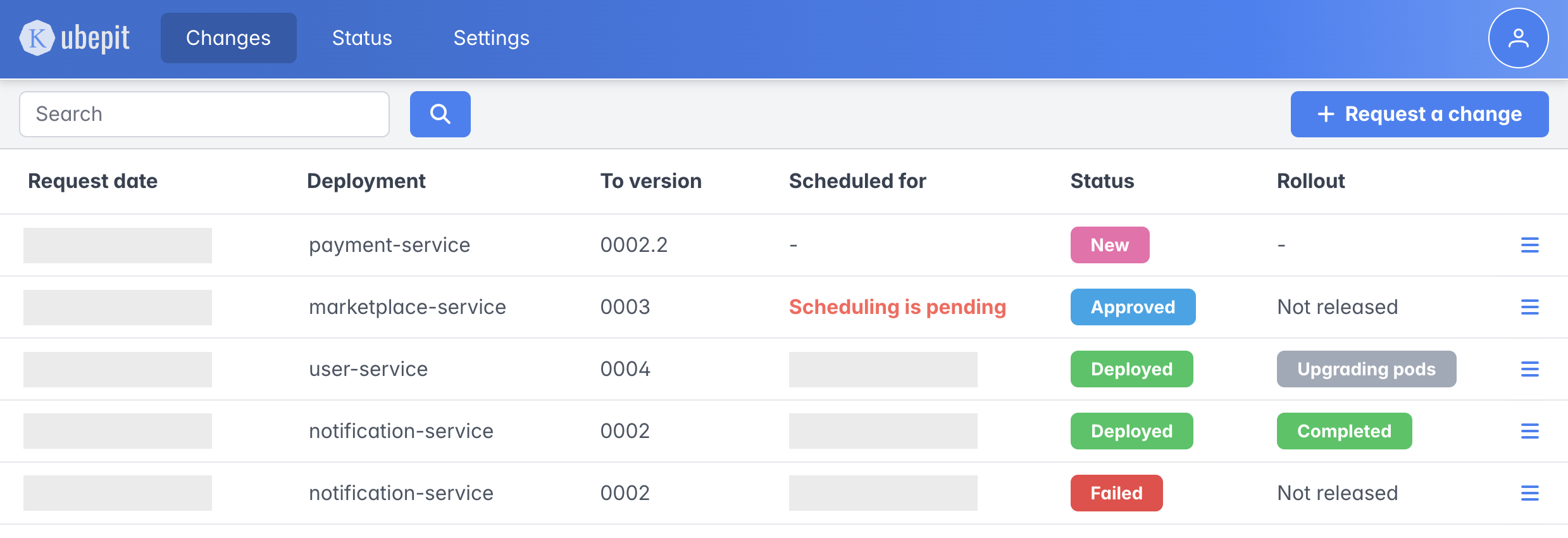The image size is (1568, 538).
Task: Click the Request a change button
Action: [1419, 114]
